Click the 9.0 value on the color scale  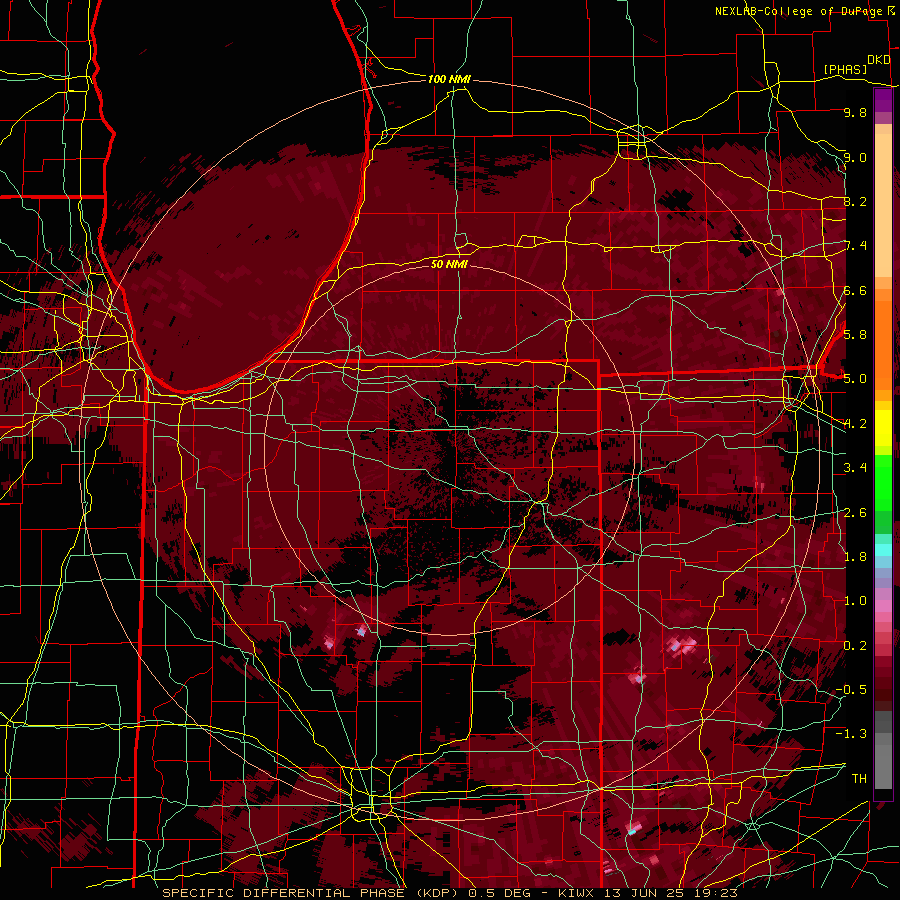[855, 157]
